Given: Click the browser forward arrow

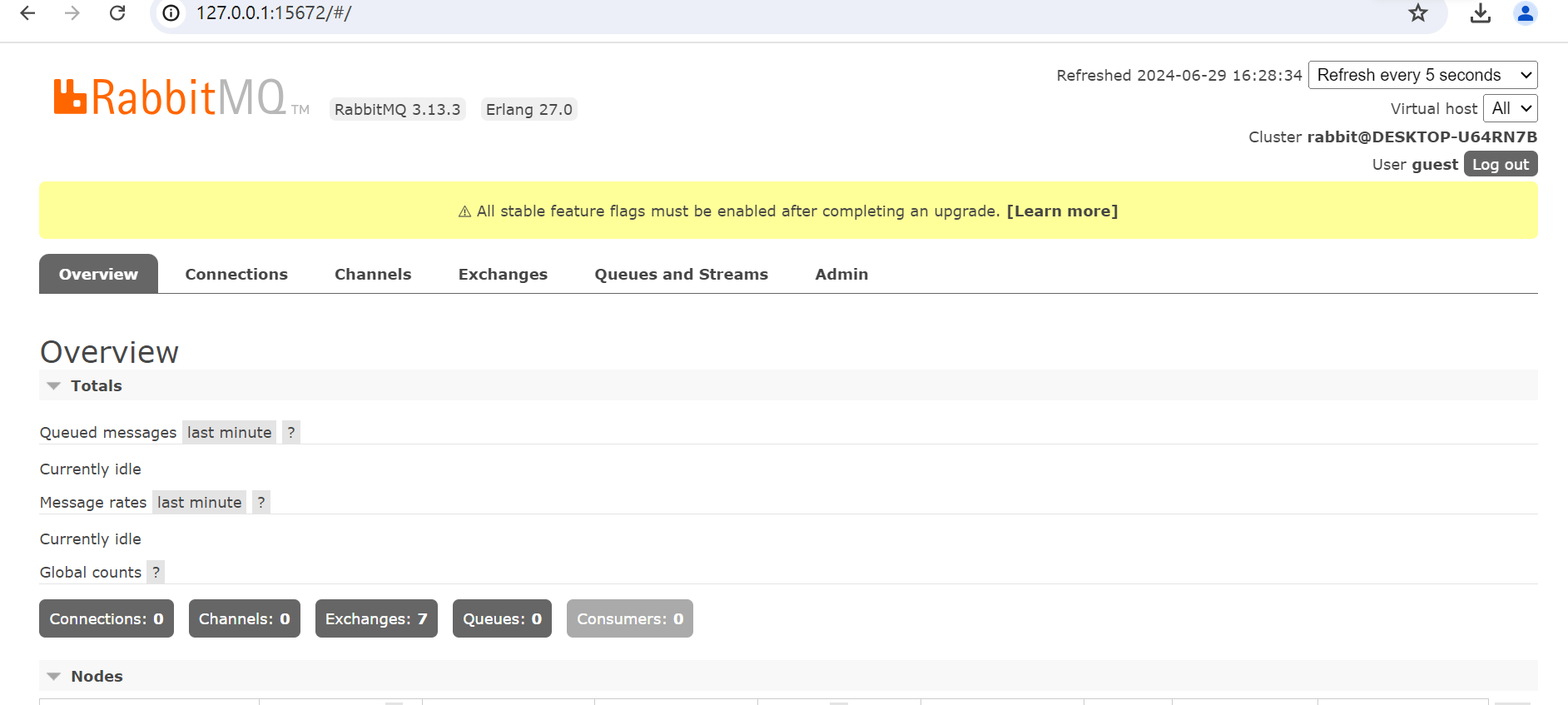Looking at the screenshot, I should point(72,13).
